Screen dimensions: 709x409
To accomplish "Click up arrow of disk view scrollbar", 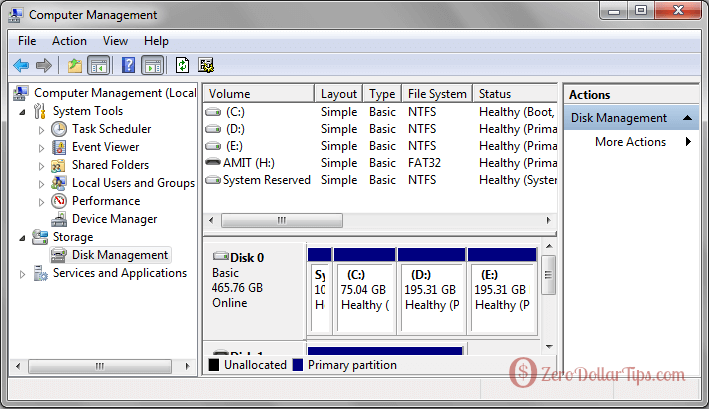I will pyautogui.click(x=549, y=246).
